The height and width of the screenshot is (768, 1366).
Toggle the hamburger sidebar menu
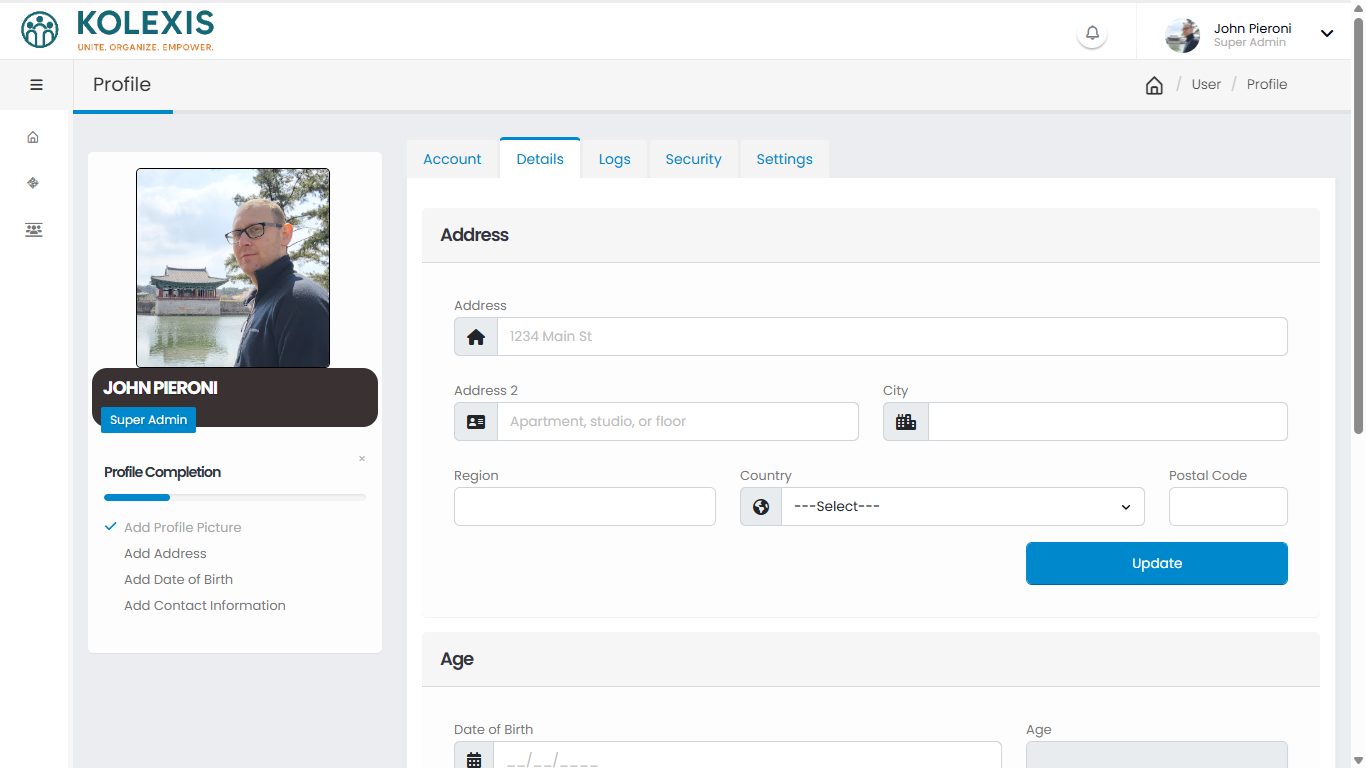click(36, 85)
